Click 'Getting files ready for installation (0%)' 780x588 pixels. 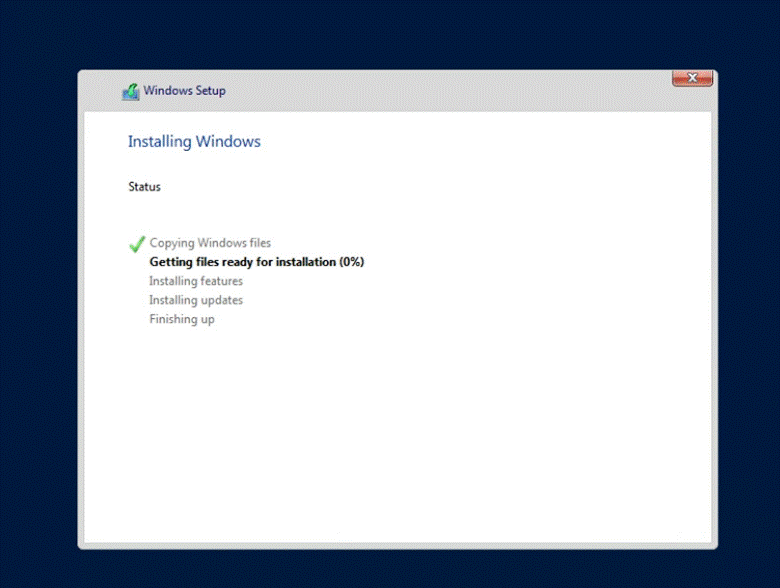(x=257, y=262)
